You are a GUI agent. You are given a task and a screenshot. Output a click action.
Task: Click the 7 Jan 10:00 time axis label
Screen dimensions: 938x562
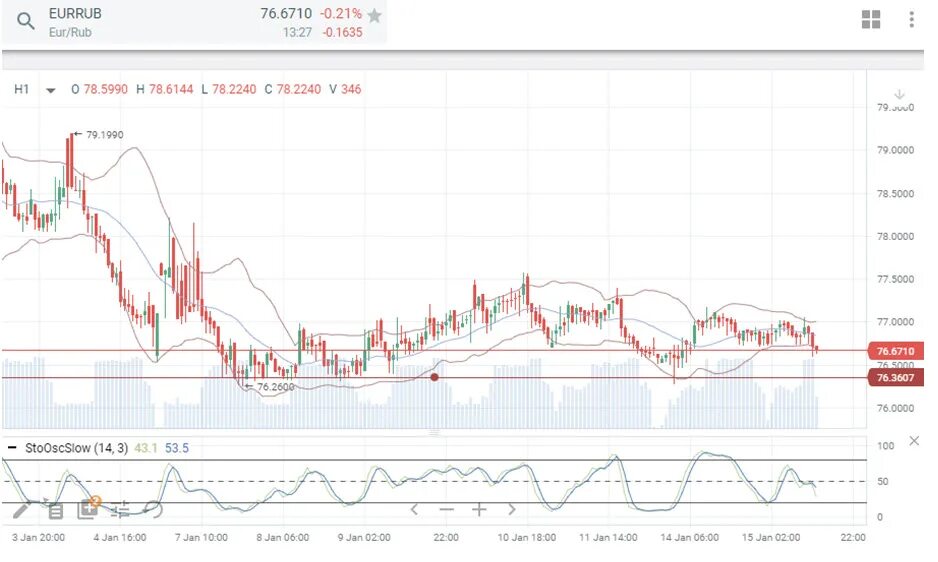tap(201, 537)
